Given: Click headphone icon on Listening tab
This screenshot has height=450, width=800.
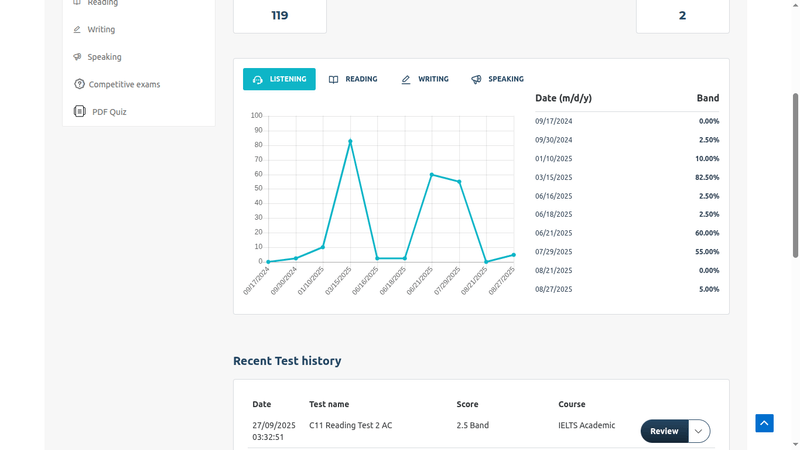Looking at the screenshot, I should [x=258, y=80].
